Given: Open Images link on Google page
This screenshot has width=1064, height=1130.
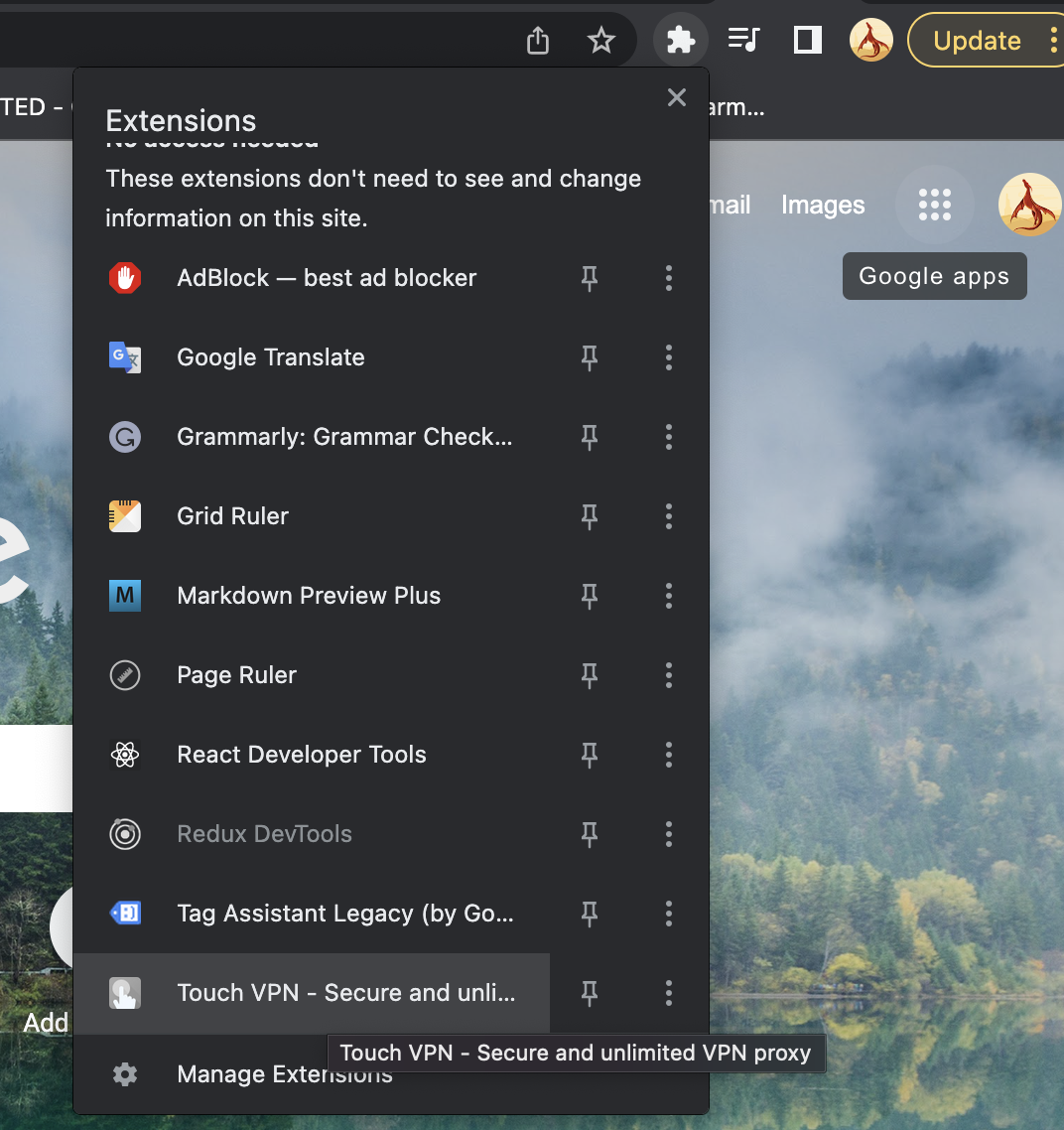Looking at the screenshot, I should coord(823,206).
